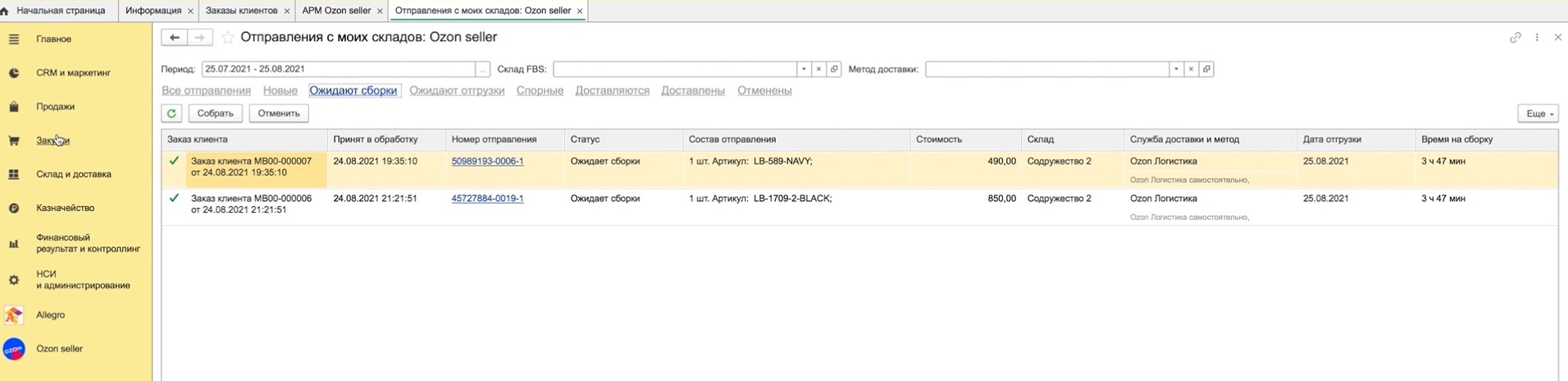This screenshot has width=1568, height=381.
Task: Open the Продажи section
Action: pos(55,107)
